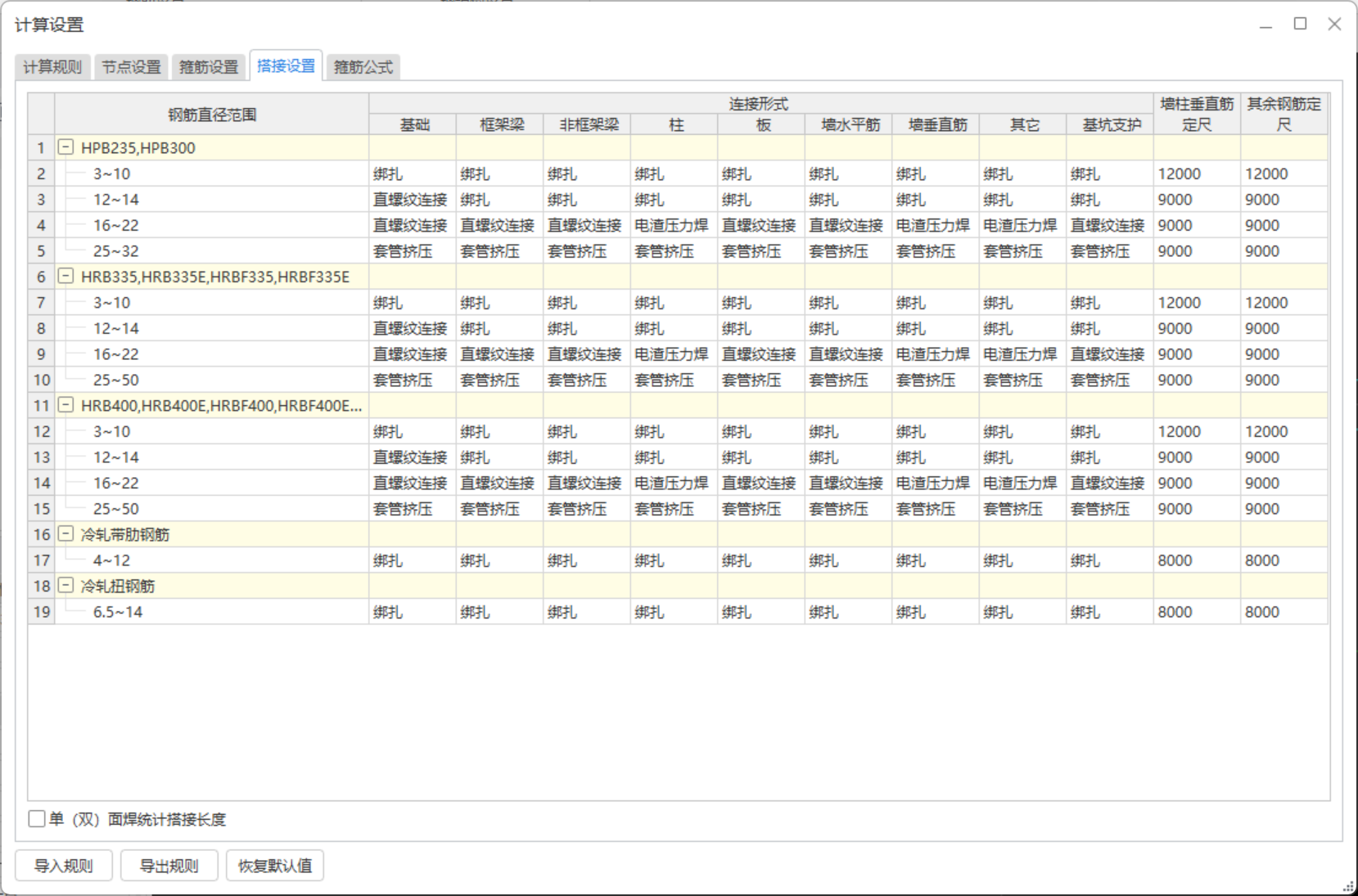Viewport: 1358px width, 896px height.
Task: Select row 7 墙柱垂直筋定尺 value 12000
Action: point(1198,303)
